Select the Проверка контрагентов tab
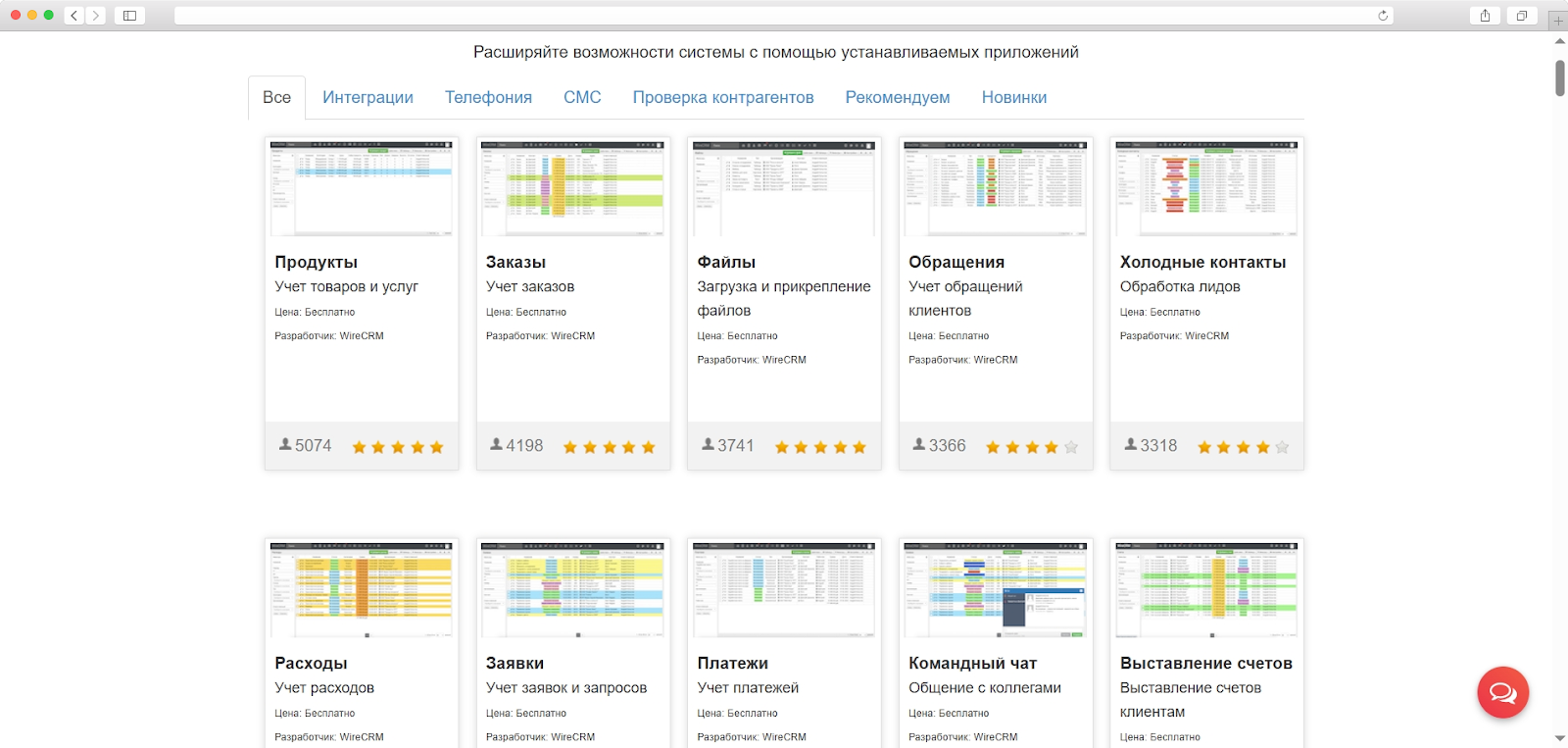 pyautogui.click(x=723, y=97)
